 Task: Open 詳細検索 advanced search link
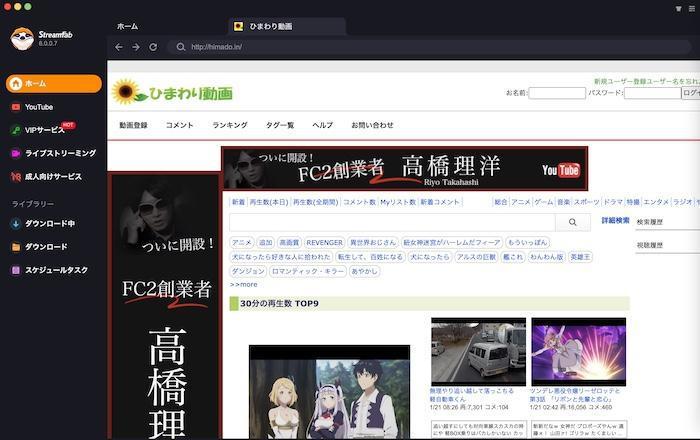(615, 220)
